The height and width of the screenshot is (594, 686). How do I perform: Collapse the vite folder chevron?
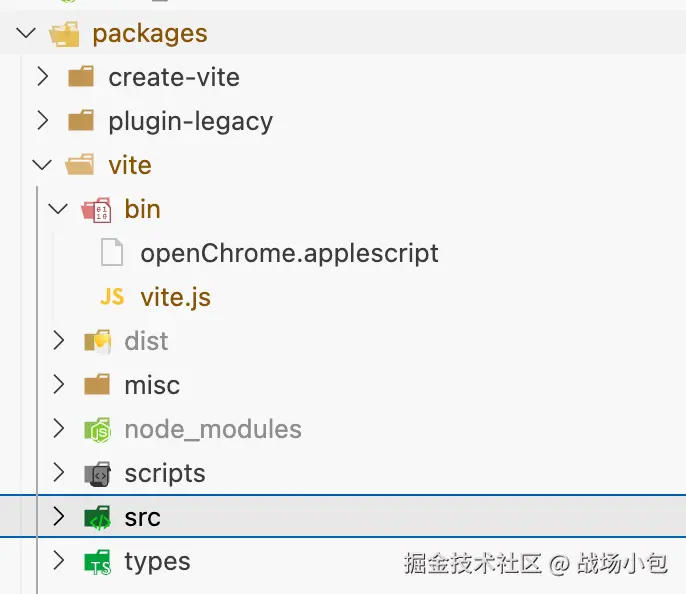(42, 165)
